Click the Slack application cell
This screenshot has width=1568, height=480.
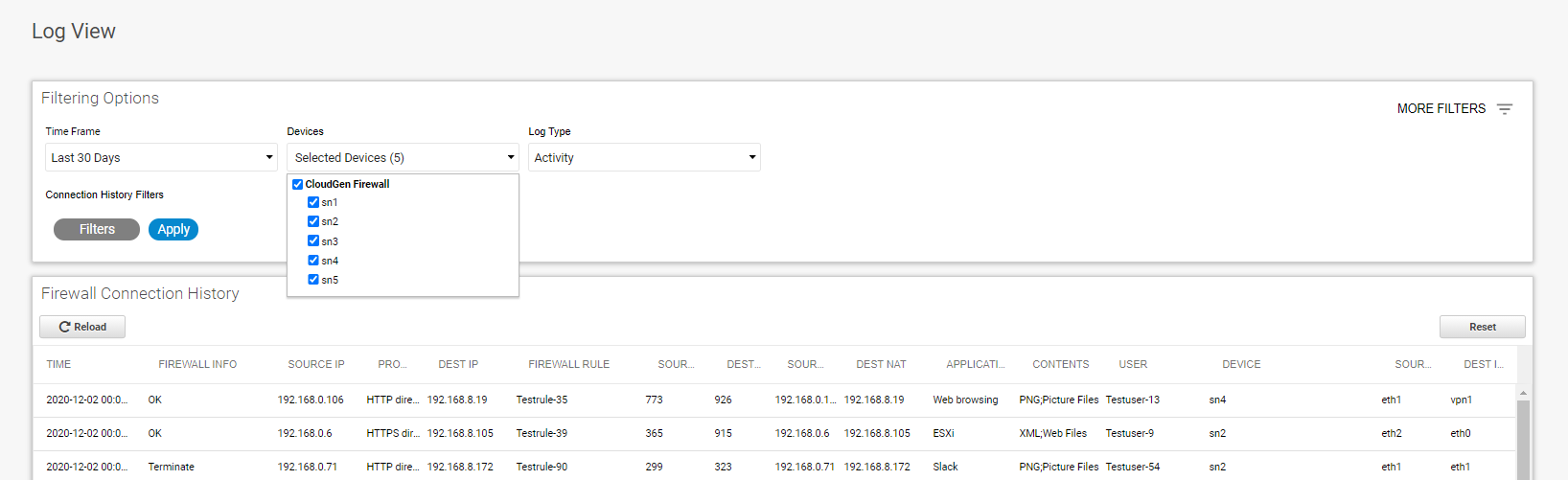[945, 467]
